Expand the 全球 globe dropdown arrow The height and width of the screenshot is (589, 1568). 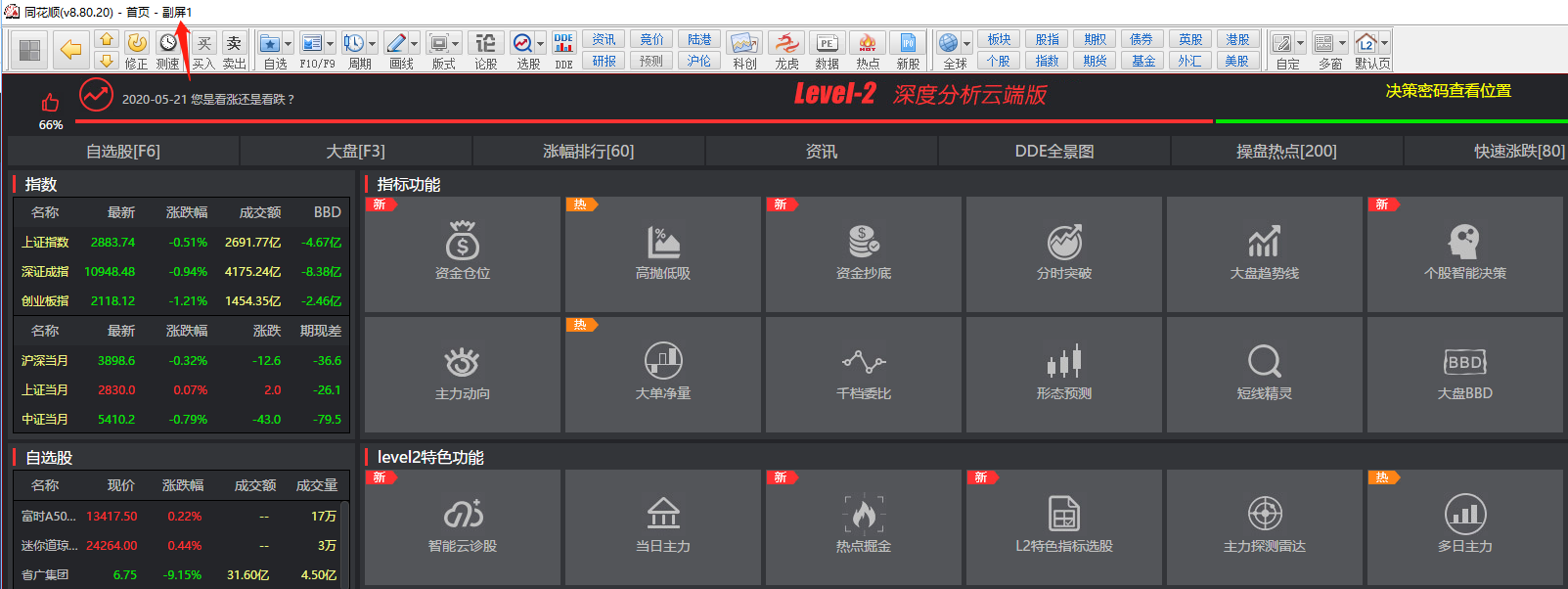coord(966,44)
